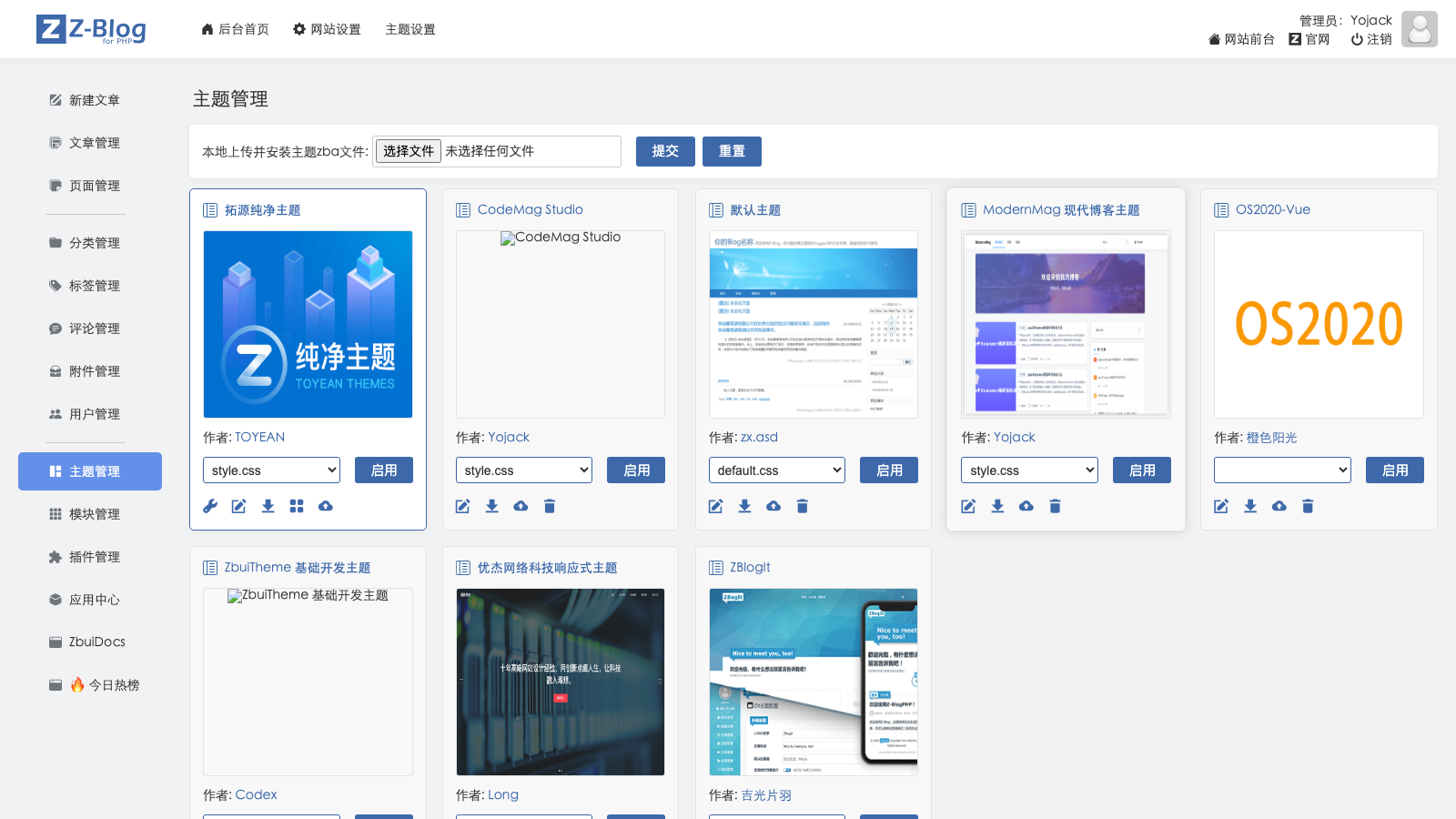The width and height of the screenshot is (1456, 819).
Task: Download the CodeMag Studio theme
Action: [491, 506]
